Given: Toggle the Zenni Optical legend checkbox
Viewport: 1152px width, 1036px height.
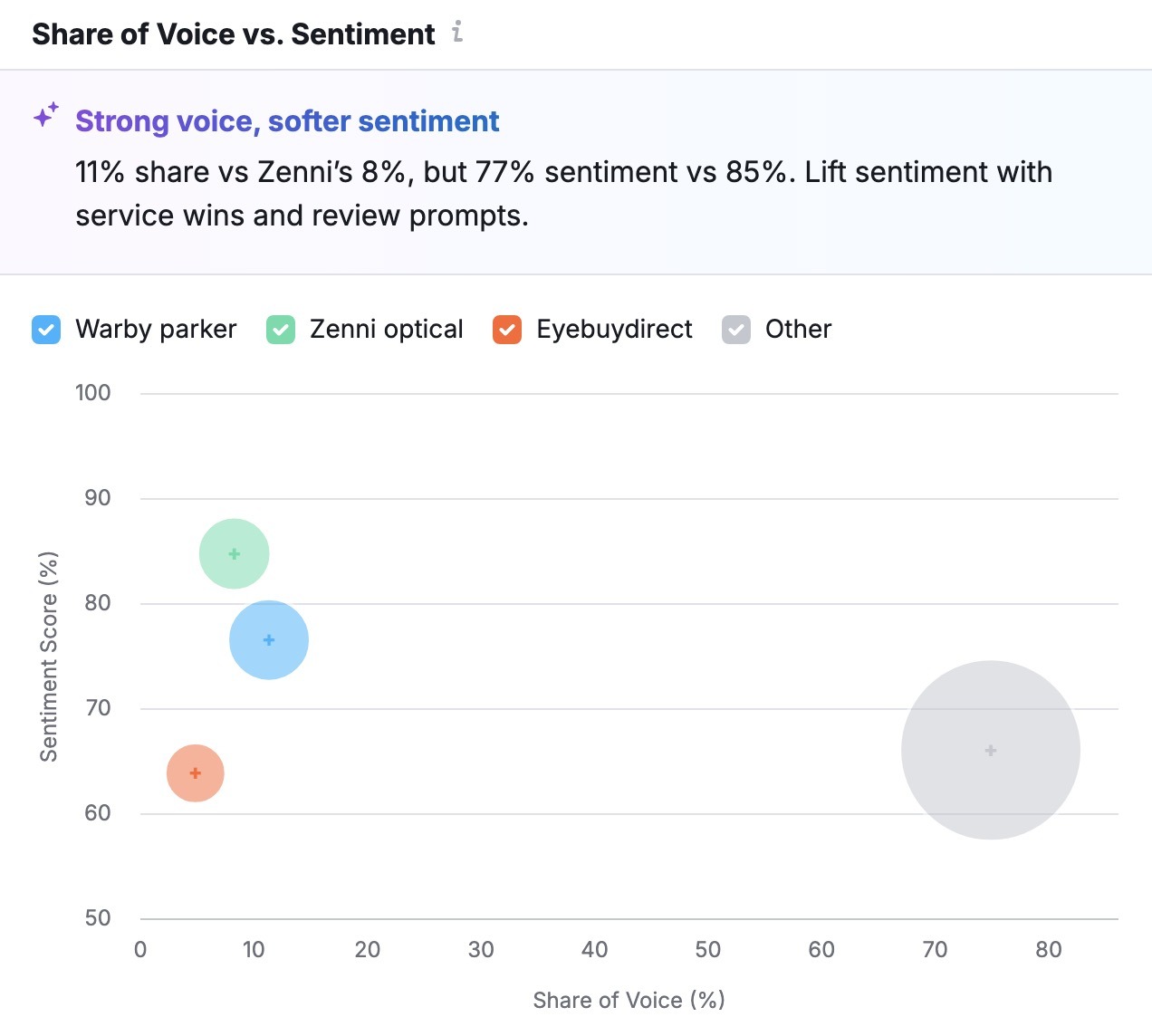Looking at the screenshot, I should pos(280,330).
